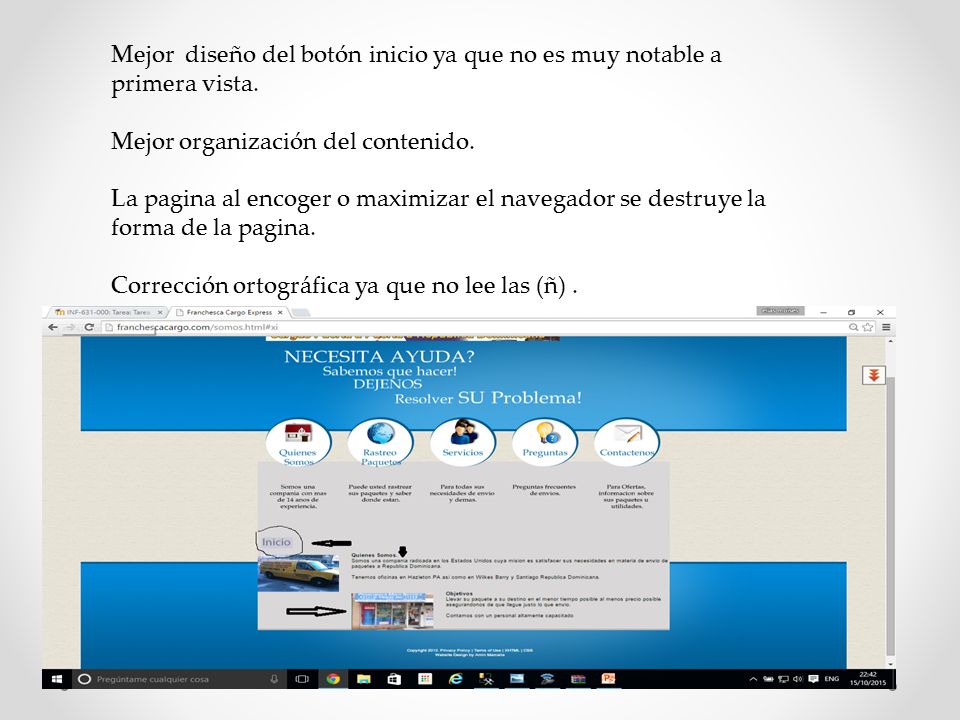Image resolution: width=960 pixels, height=720 pixels.
Task: Click the 'NECESITA AYUDA?' banner text
Action: coord(379,356)
